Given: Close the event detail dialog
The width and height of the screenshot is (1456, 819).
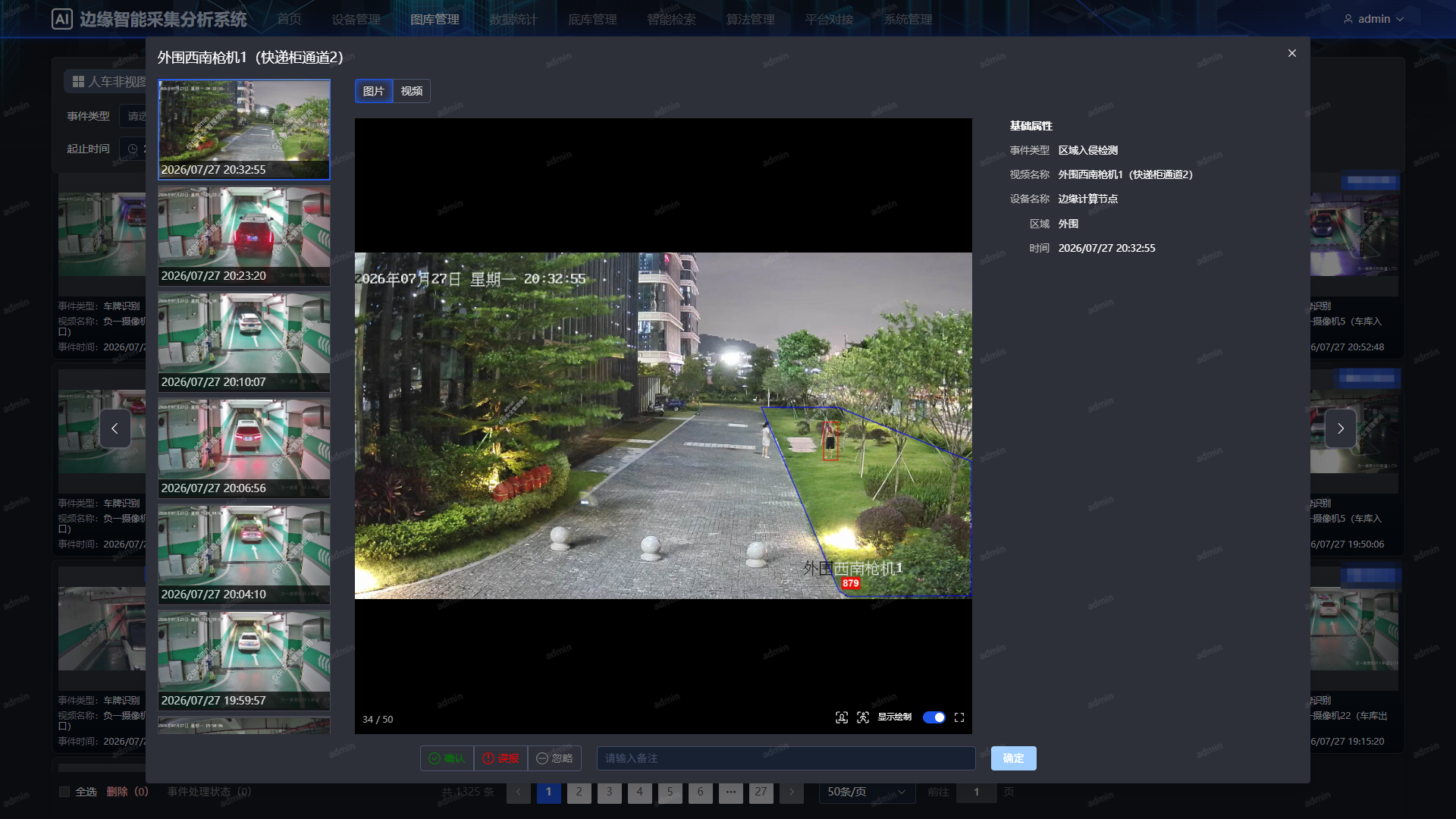Looking at the screenshot, I should (1292, 53).
